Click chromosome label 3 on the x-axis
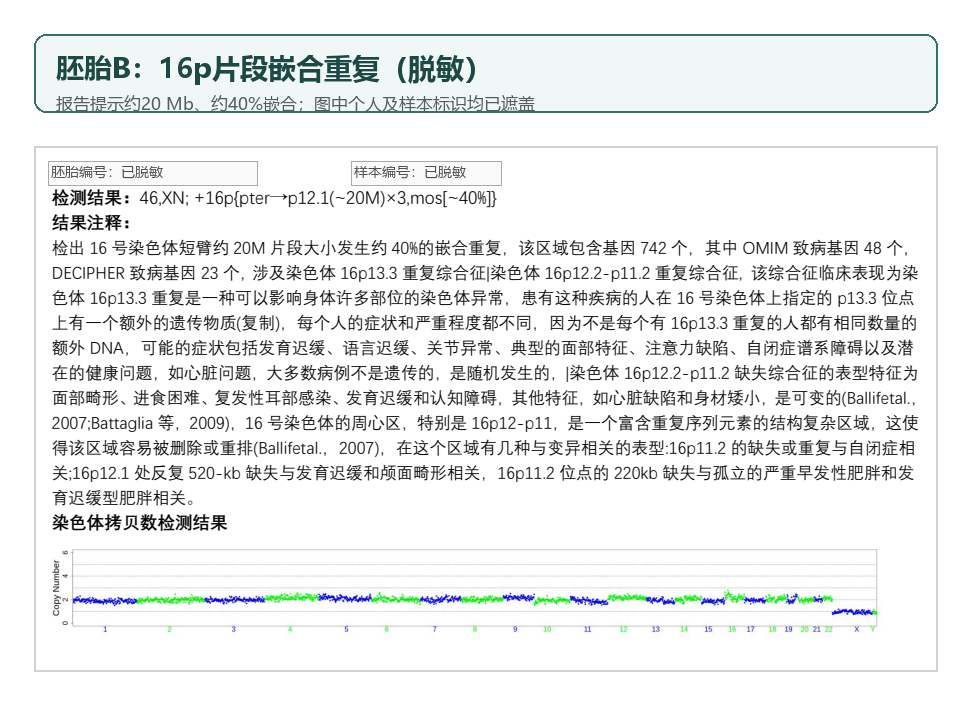971x705 pixels. pyautogui.click(x=233, y=629)
